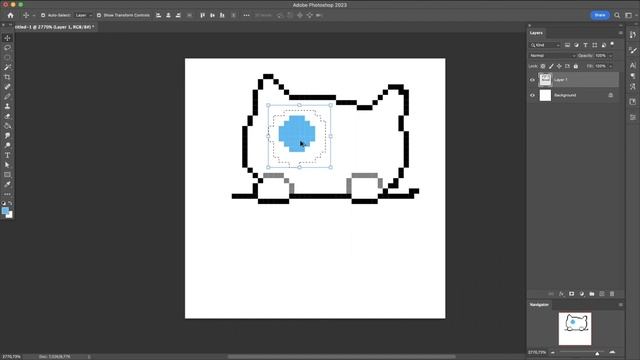
Task: Select the Crop tool
Action: (x=7, y=77)
